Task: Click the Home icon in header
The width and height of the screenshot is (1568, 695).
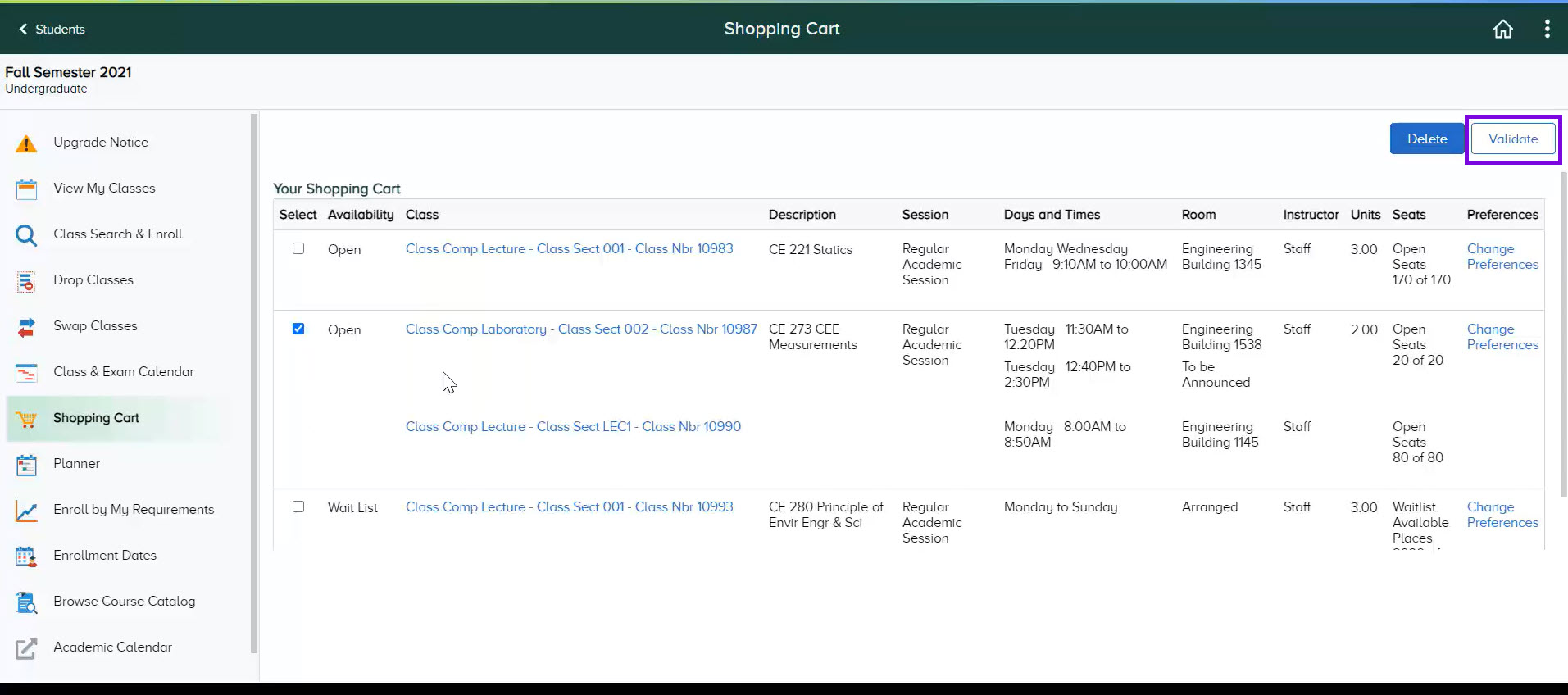Action: click(x=1502, y=30)
